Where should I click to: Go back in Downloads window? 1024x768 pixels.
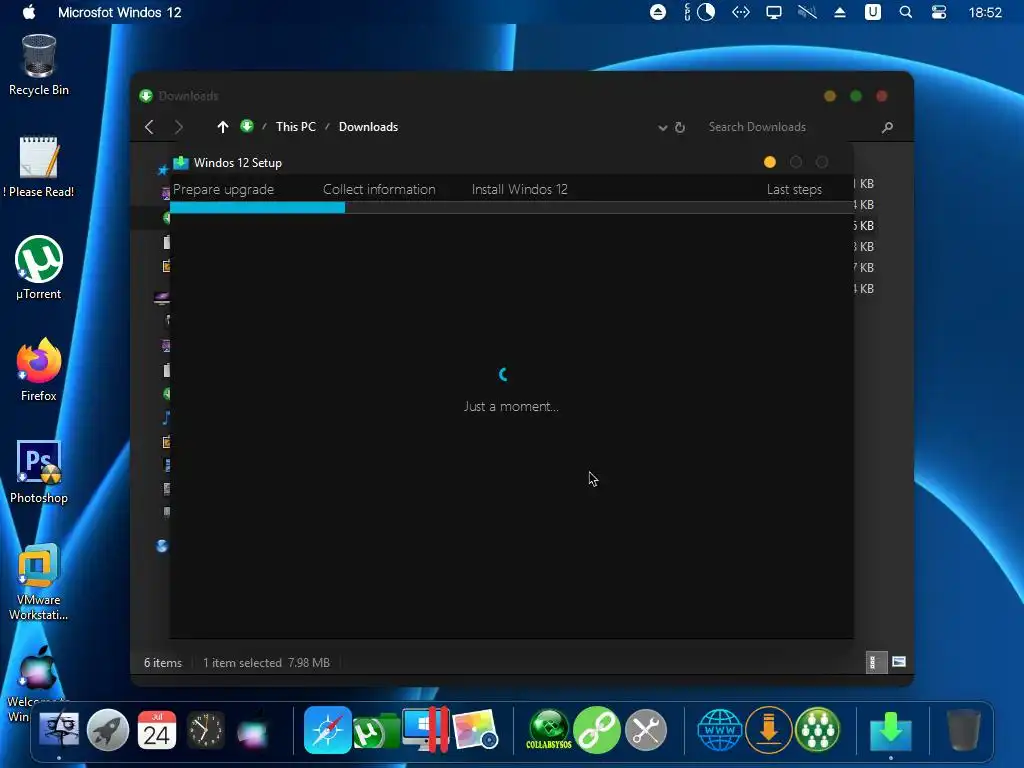150,127
